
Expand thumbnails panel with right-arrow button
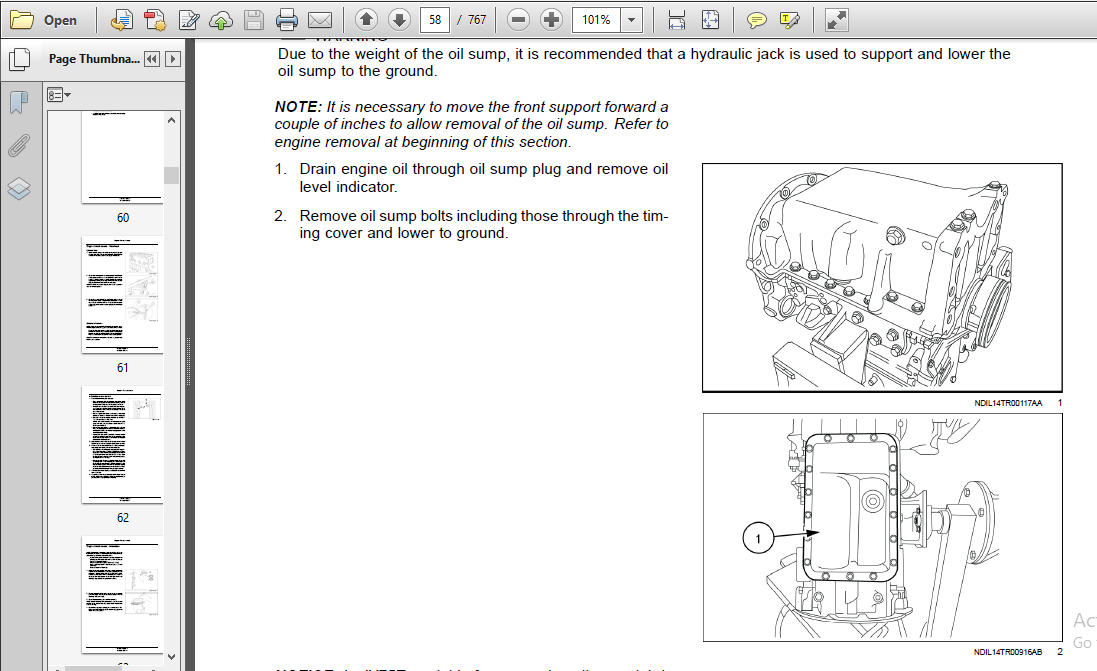click(x=173, y=59)
